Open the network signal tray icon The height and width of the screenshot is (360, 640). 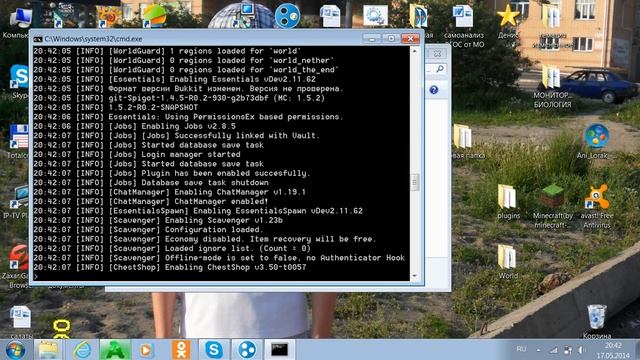[x=553, y=350]
